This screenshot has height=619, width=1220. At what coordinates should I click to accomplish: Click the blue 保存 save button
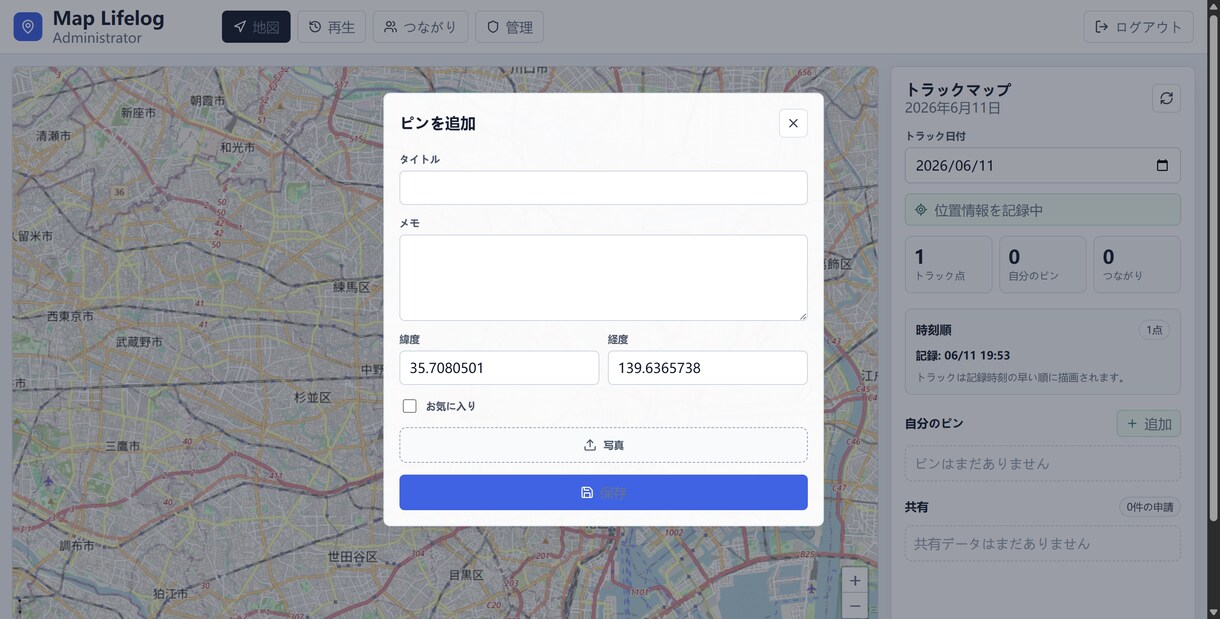click(603, 493)
